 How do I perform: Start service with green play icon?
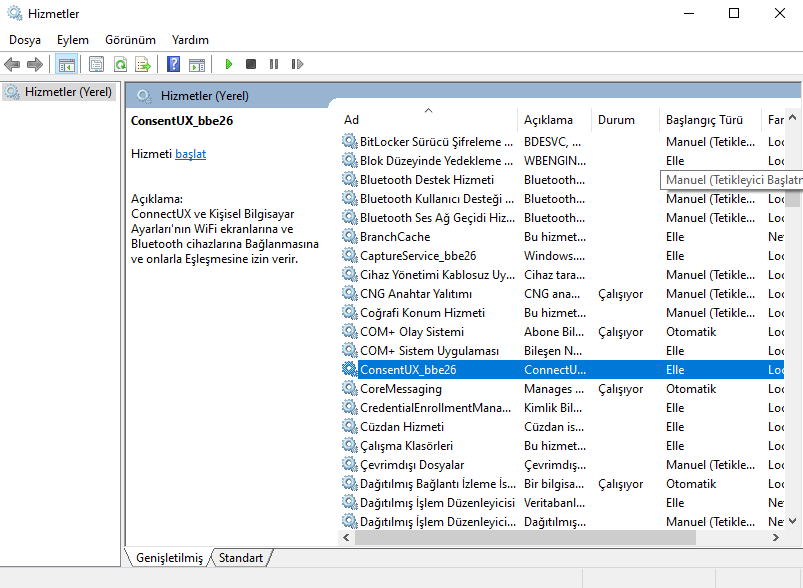229,64
